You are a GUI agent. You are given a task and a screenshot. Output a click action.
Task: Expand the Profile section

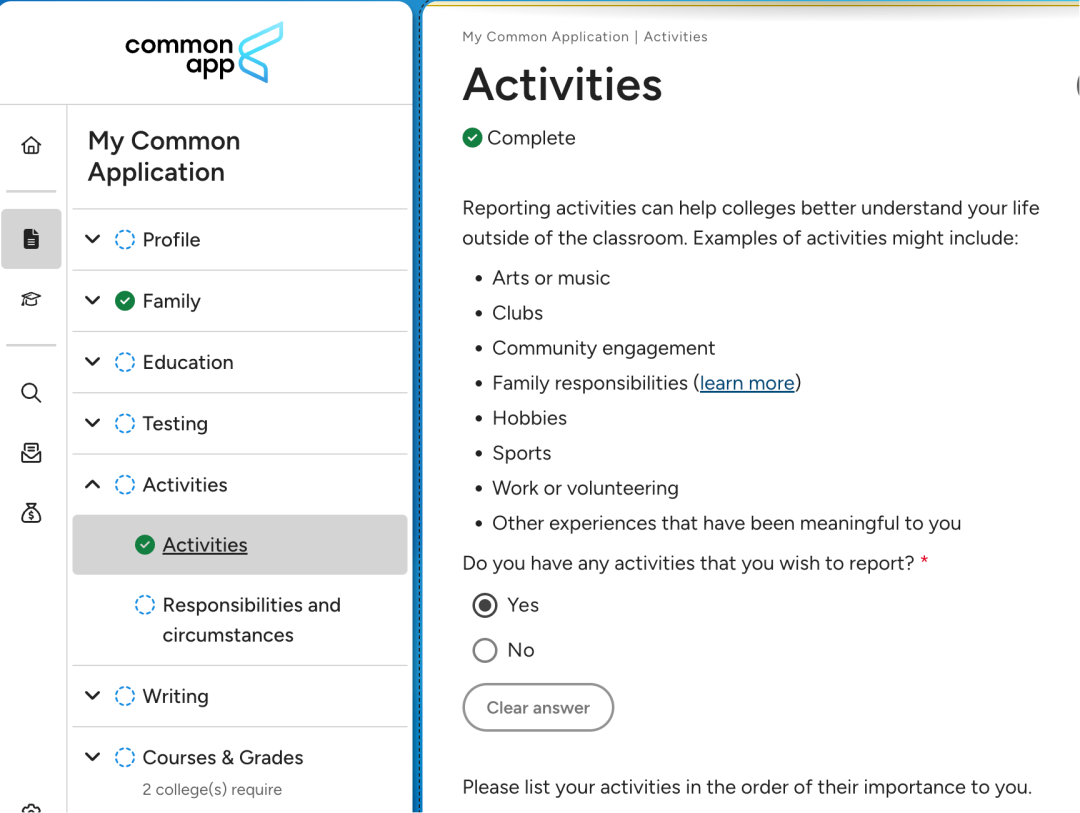tap(93, 240)
